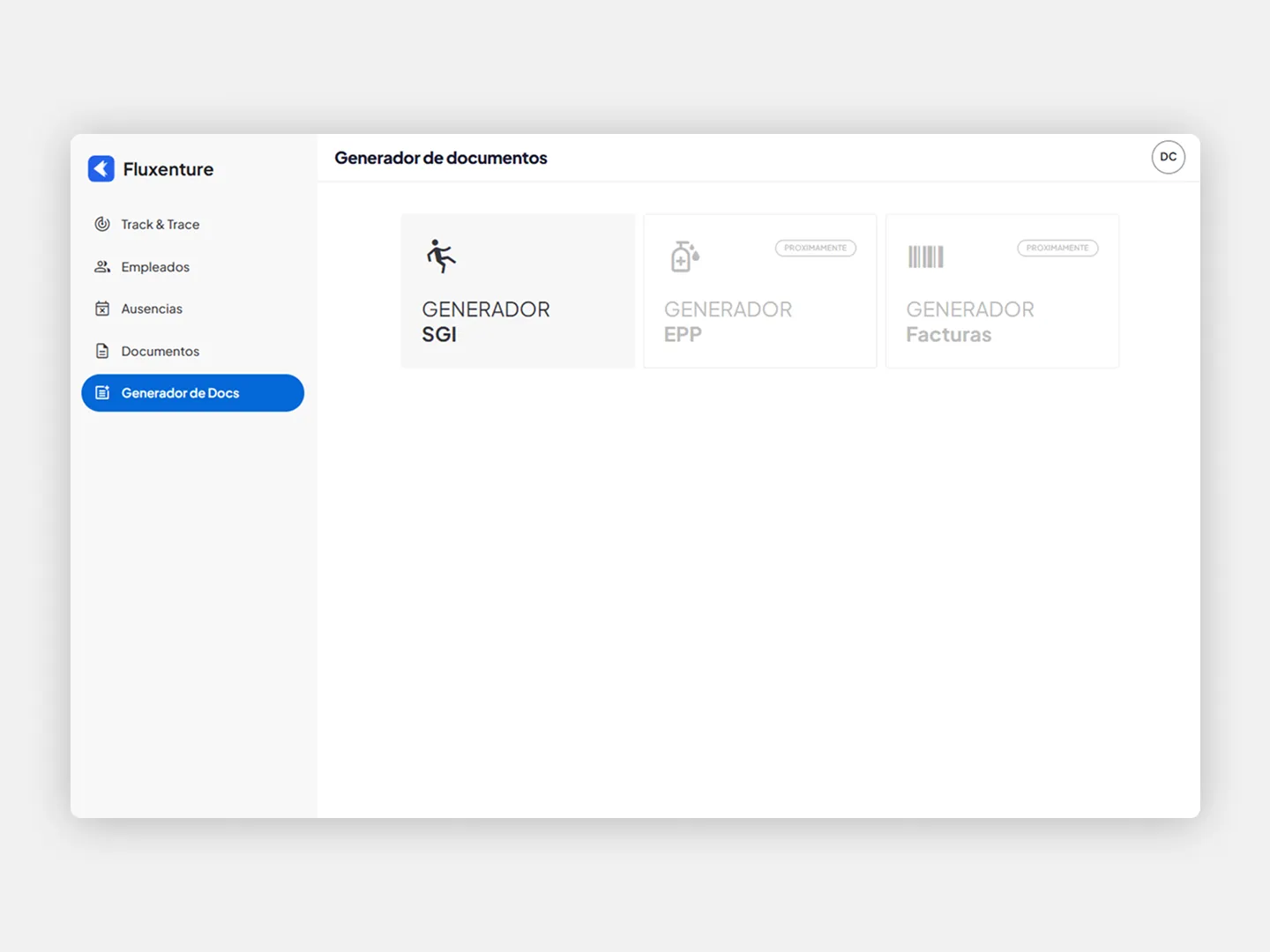Click the Próximamente badge on Facturas card
Image resolution: width=1270 pixels, height=952 pixels.
1057,248
